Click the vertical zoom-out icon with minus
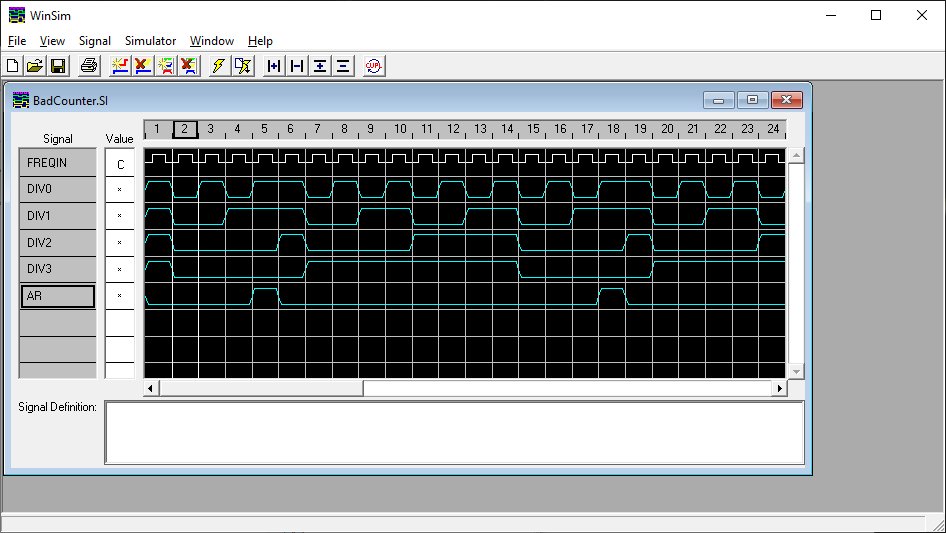The width and height of the screenshot is (946, 533). point(343,66)
